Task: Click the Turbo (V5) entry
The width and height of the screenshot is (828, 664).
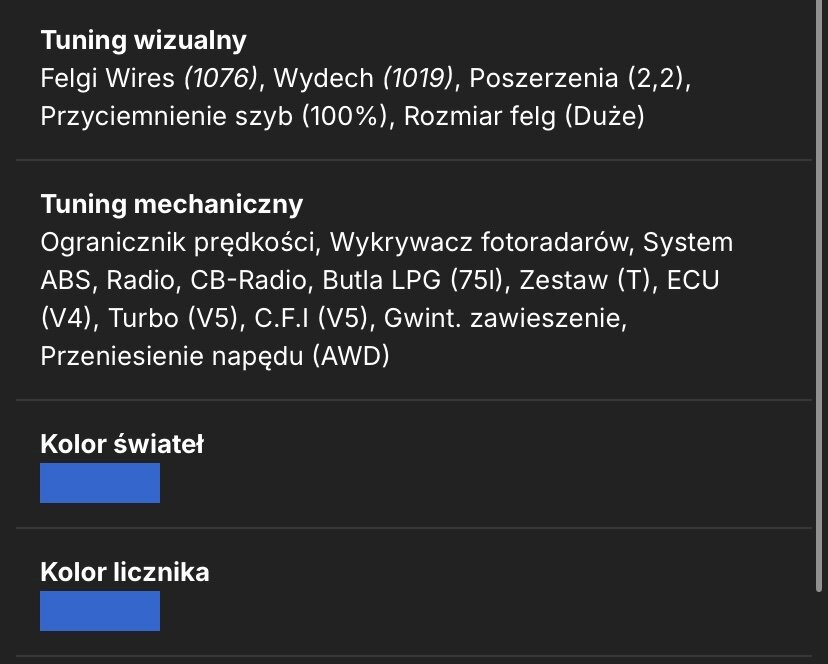Action: click(173, 318)
